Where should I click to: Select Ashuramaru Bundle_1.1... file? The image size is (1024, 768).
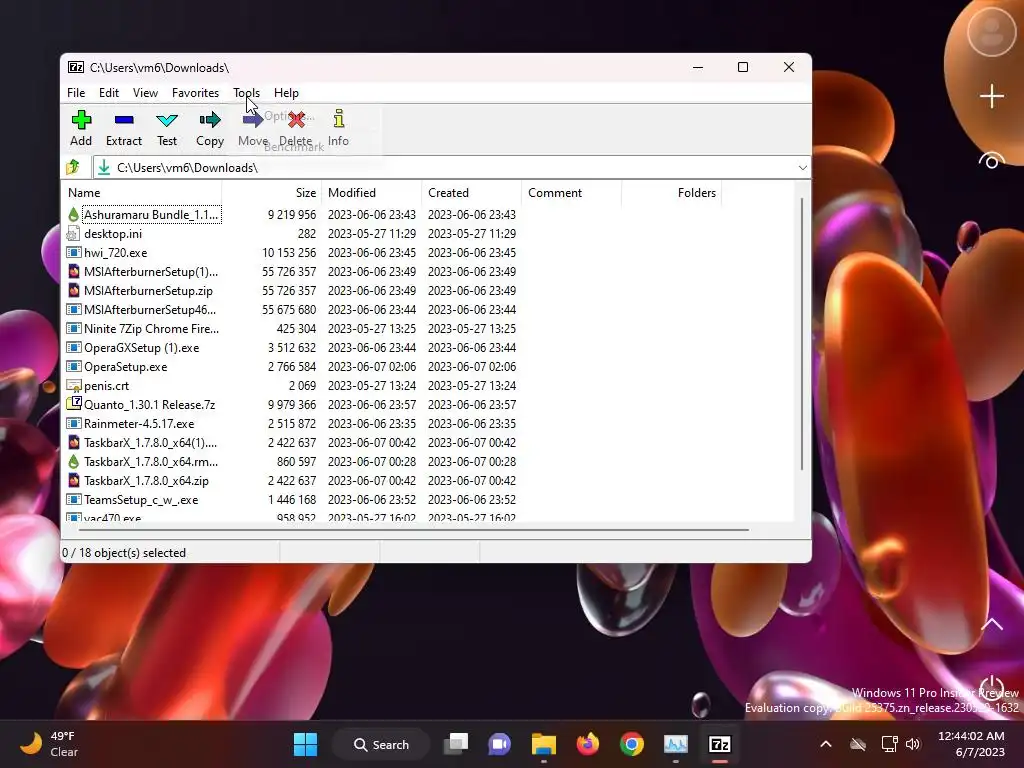coord(151,215)
